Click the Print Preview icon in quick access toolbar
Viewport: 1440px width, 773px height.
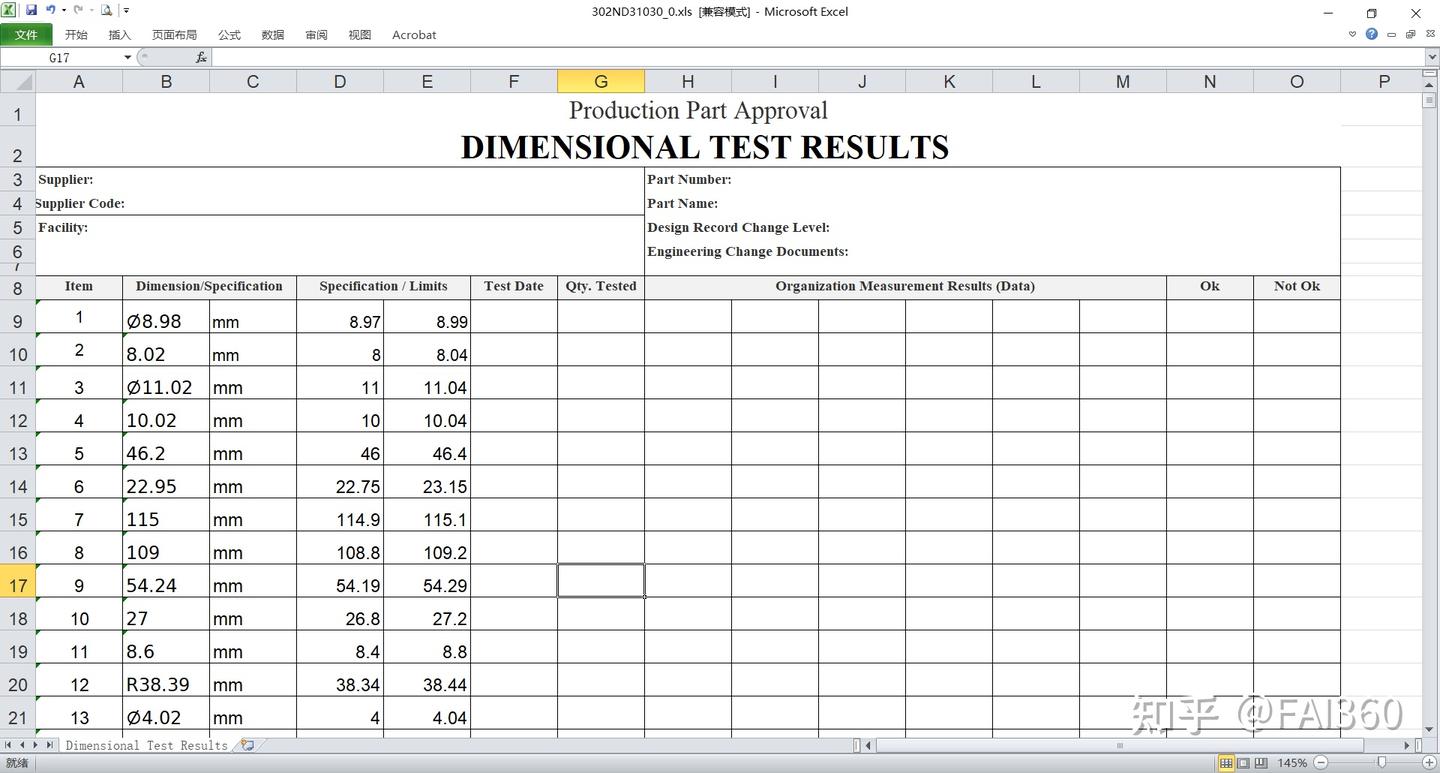(106, 10)
